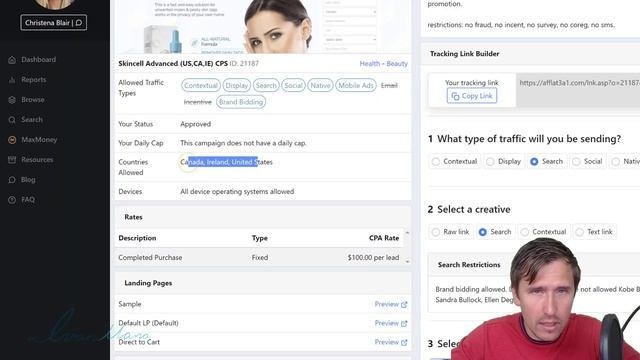Image resolution: width=640 pixels, height=360 pixels.
Task: Open MaxMoney in the sidebar
Action: (39, 140)
